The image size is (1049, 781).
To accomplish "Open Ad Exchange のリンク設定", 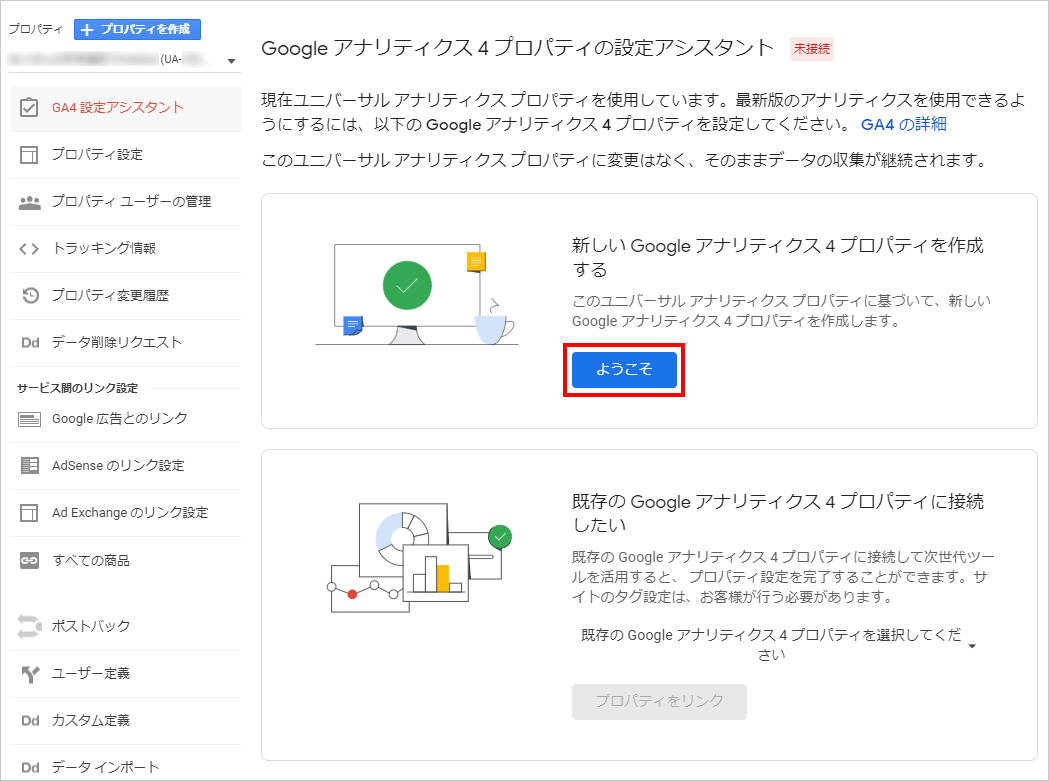I will 126,513.
